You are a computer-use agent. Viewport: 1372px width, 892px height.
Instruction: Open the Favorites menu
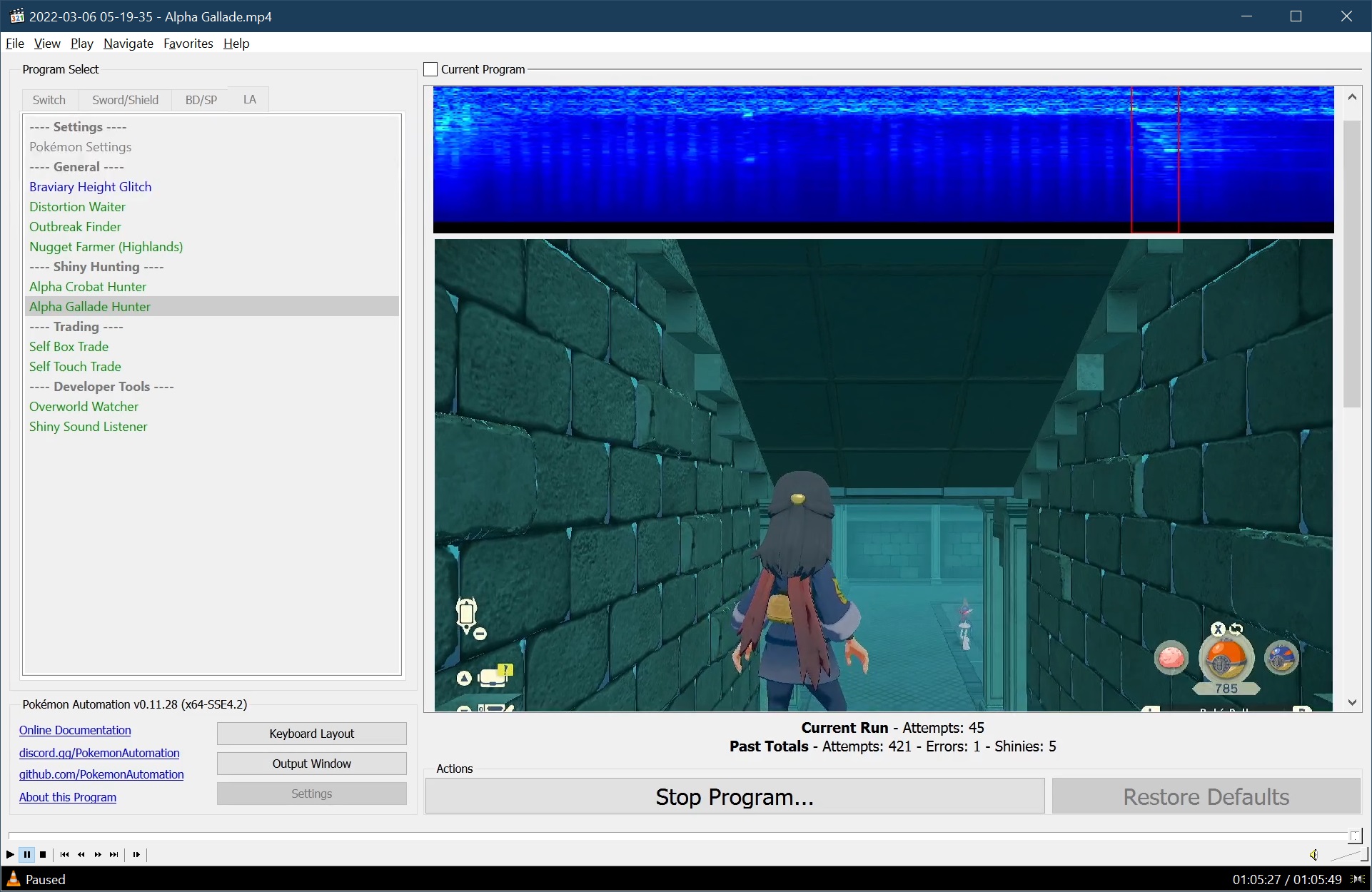pyautogui.click(x=188, y=44)
